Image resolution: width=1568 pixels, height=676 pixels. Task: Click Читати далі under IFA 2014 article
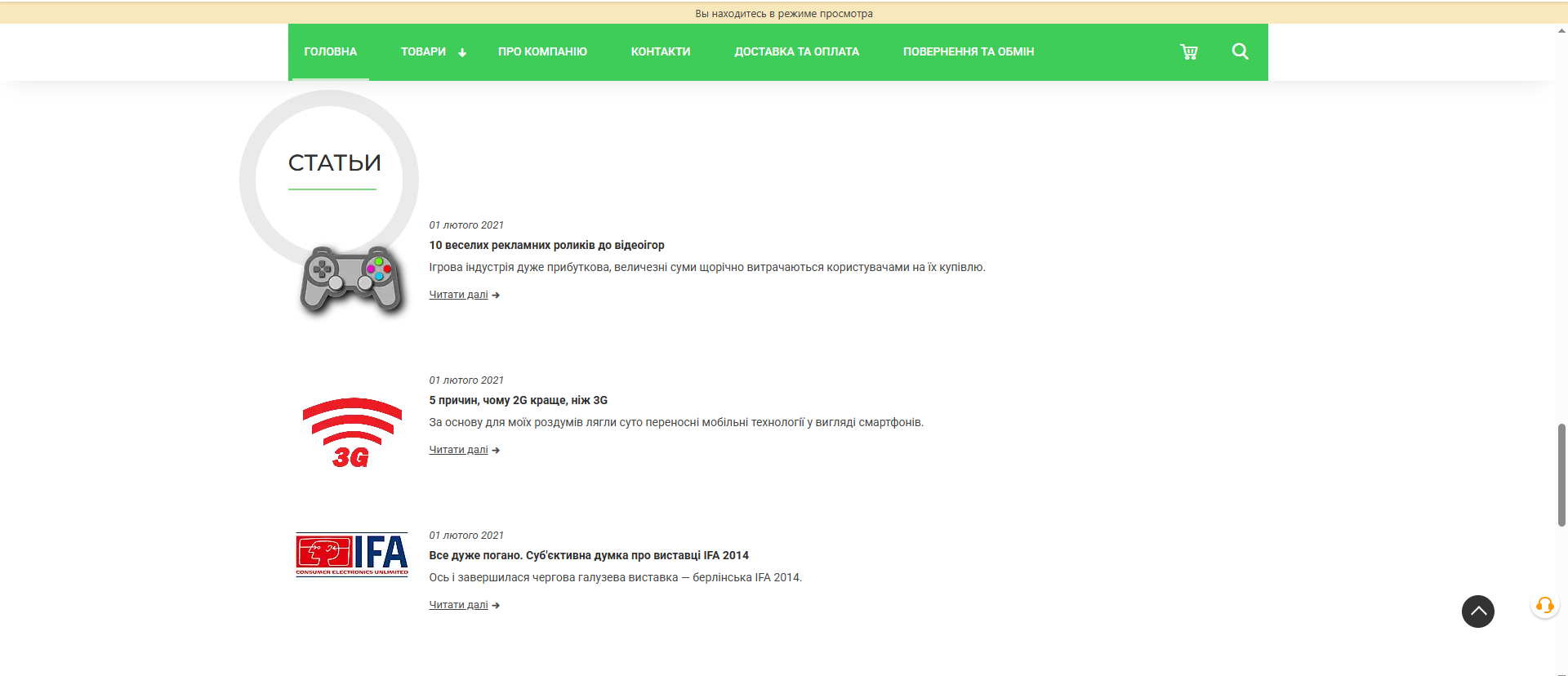[x=459, y=605]
